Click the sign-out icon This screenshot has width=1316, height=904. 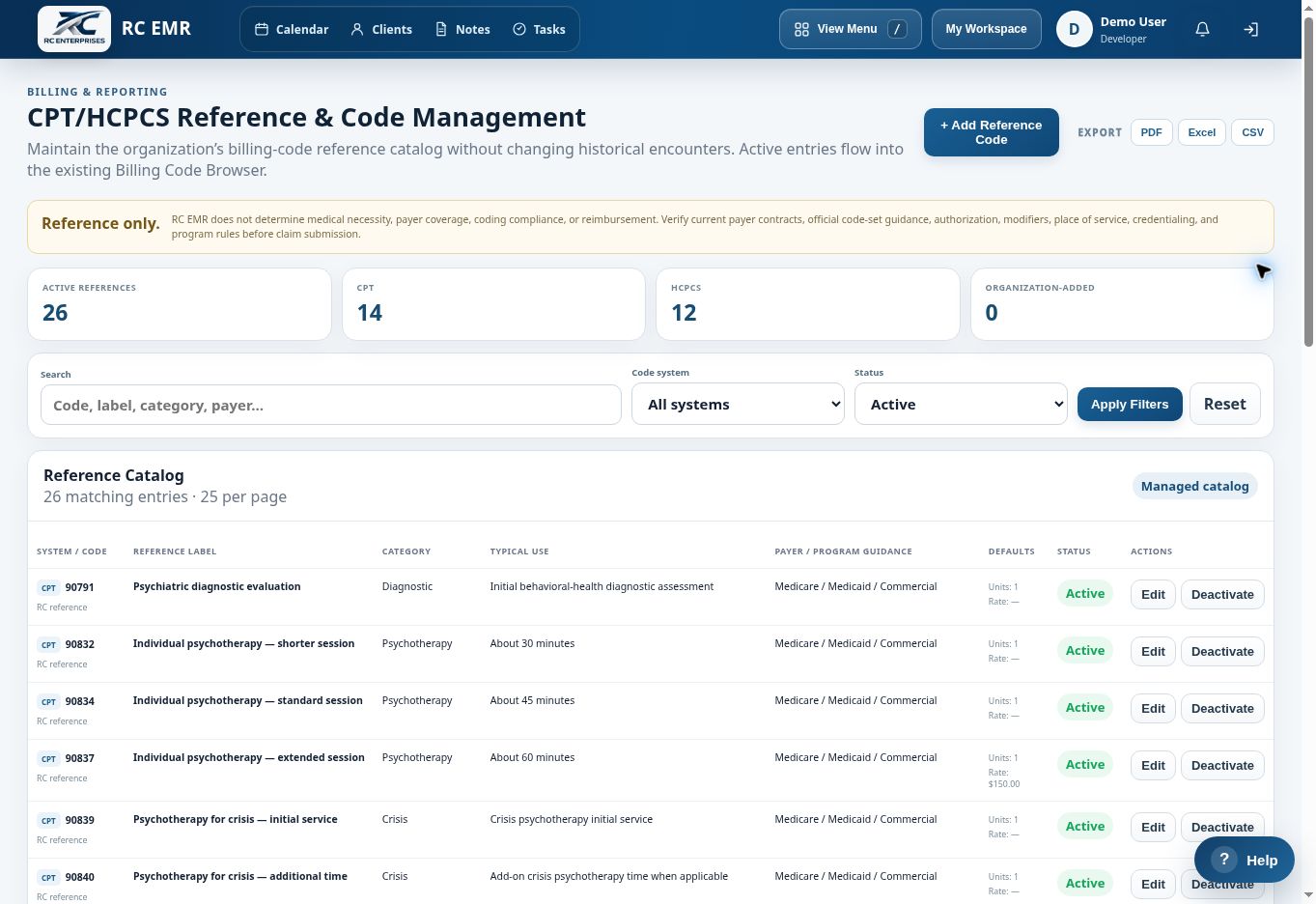[1250, 29]
